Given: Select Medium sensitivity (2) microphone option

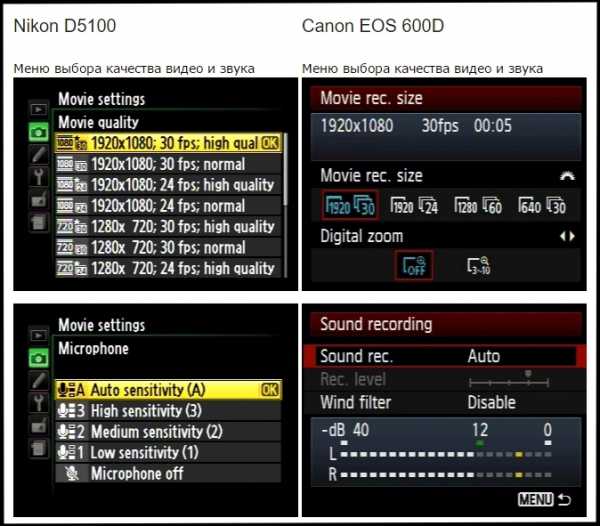Looking at the screenshot, I should 168,432.
